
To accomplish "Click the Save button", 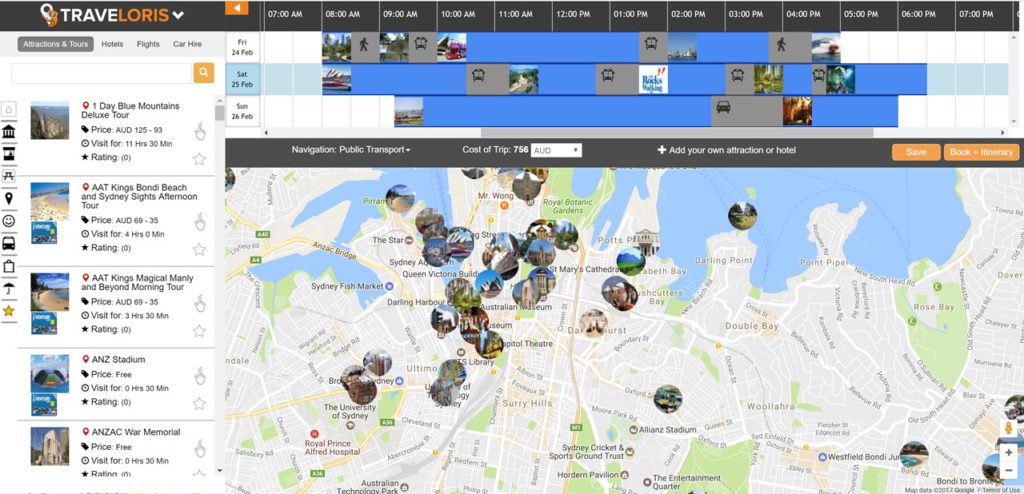I will coord(916,152).
